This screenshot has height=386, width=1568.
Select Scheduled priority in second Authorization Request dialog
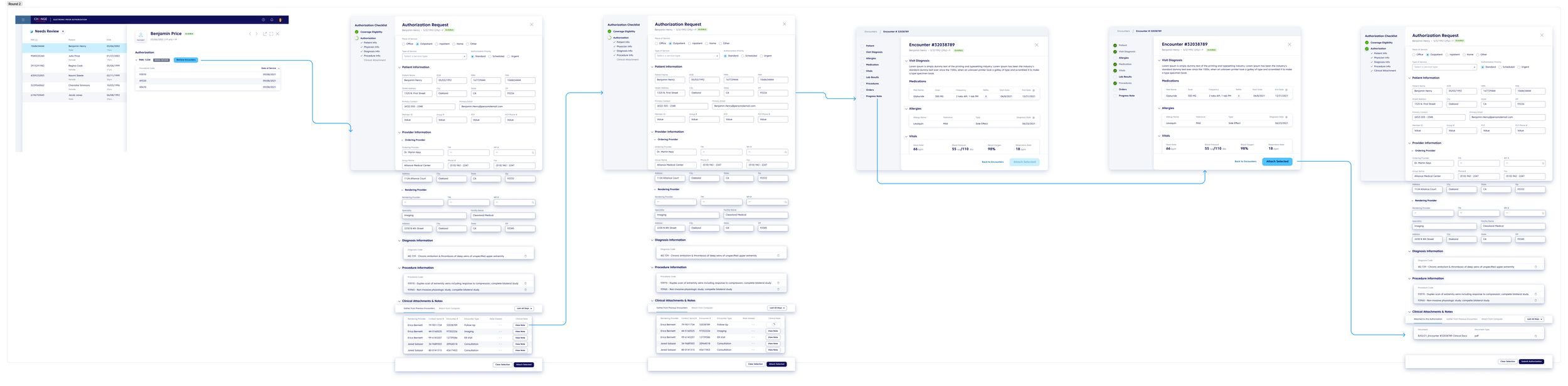coord(743,56)
